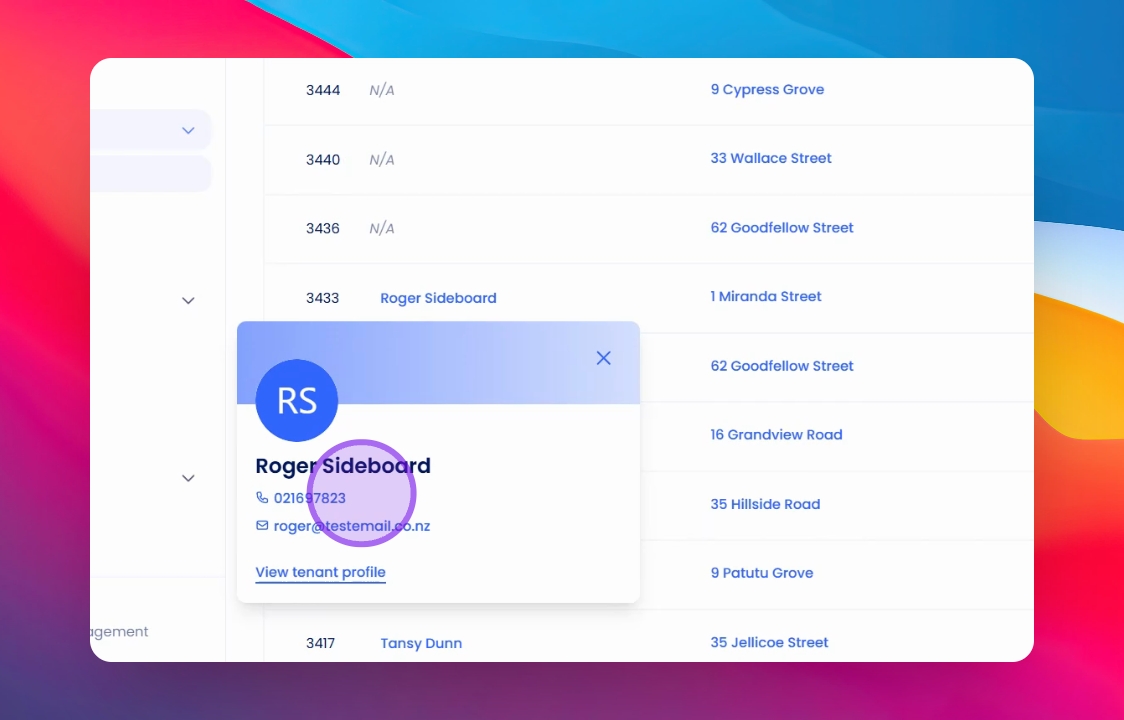The width and height of the screenshot is (1124, 720).
Task: Click ID 3417 in the table
Action: click(320, 643)
